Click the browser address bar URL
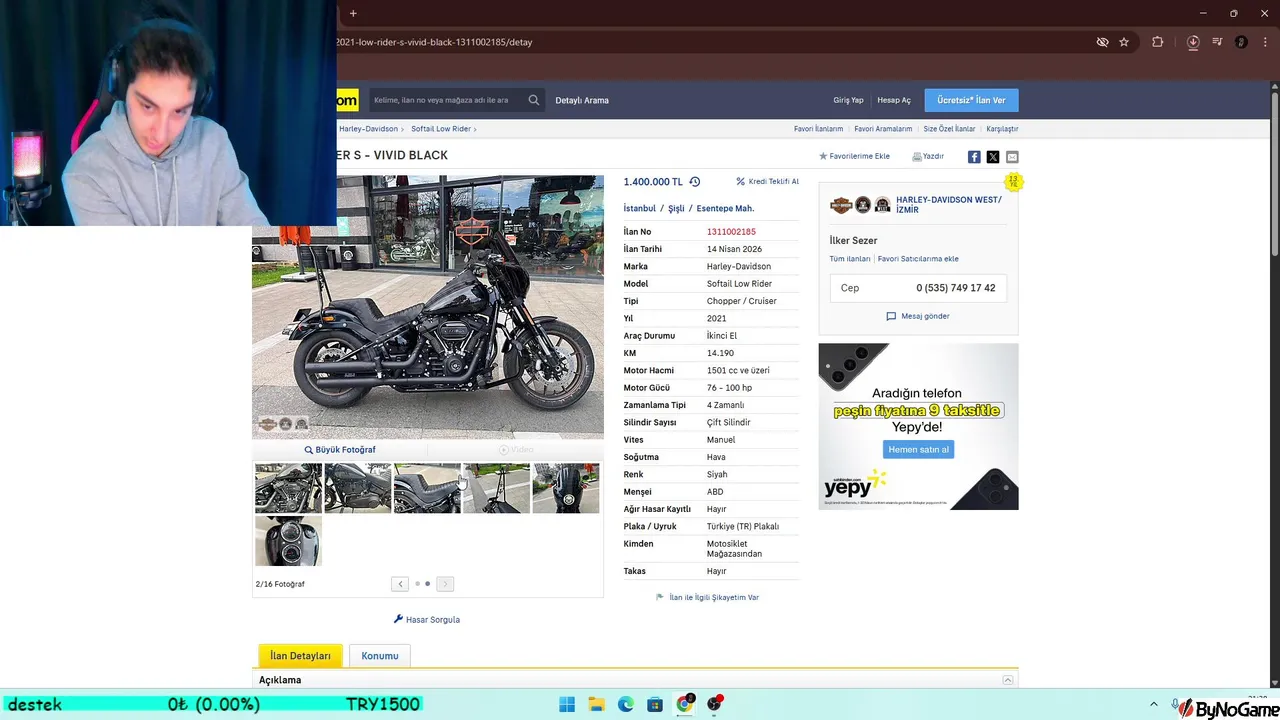The width and height of the screenshot is (1280, 720). coord(434,42)
